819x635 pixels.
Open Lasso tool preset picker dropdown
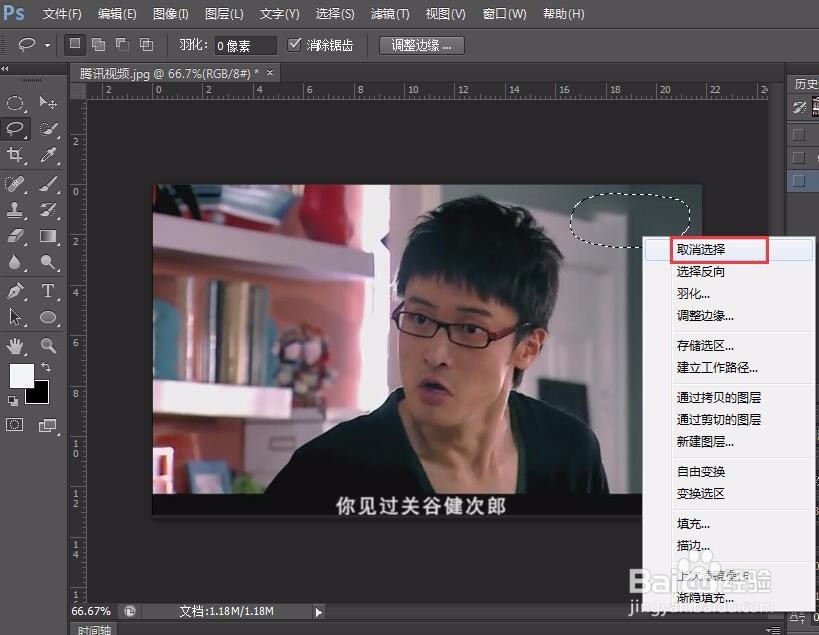point(47,45)
